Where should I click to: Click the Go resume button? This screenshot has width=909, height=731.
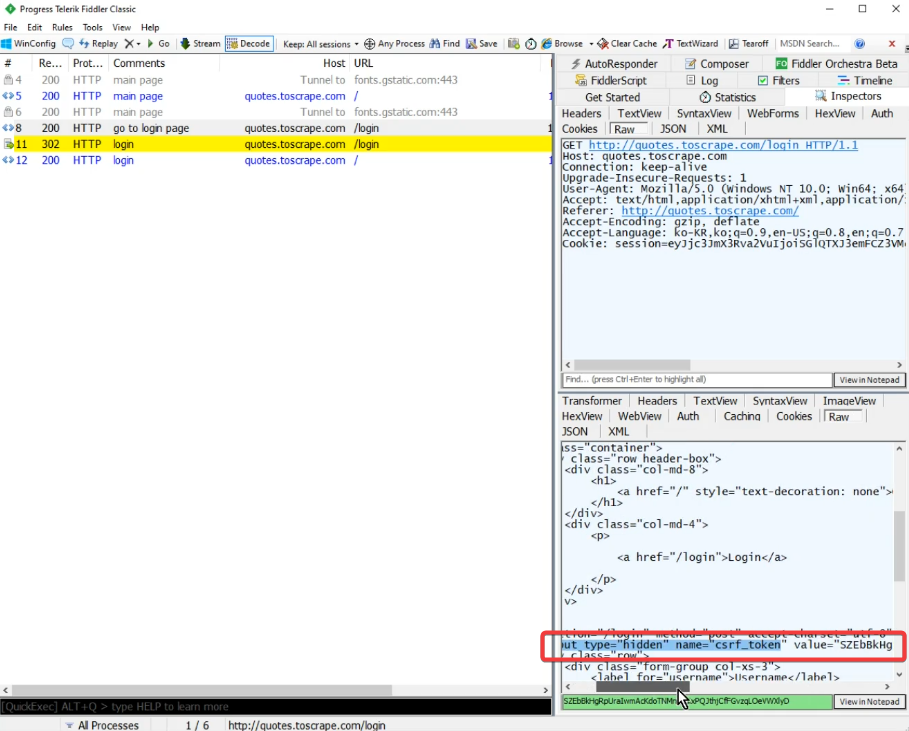coord(158,43)
